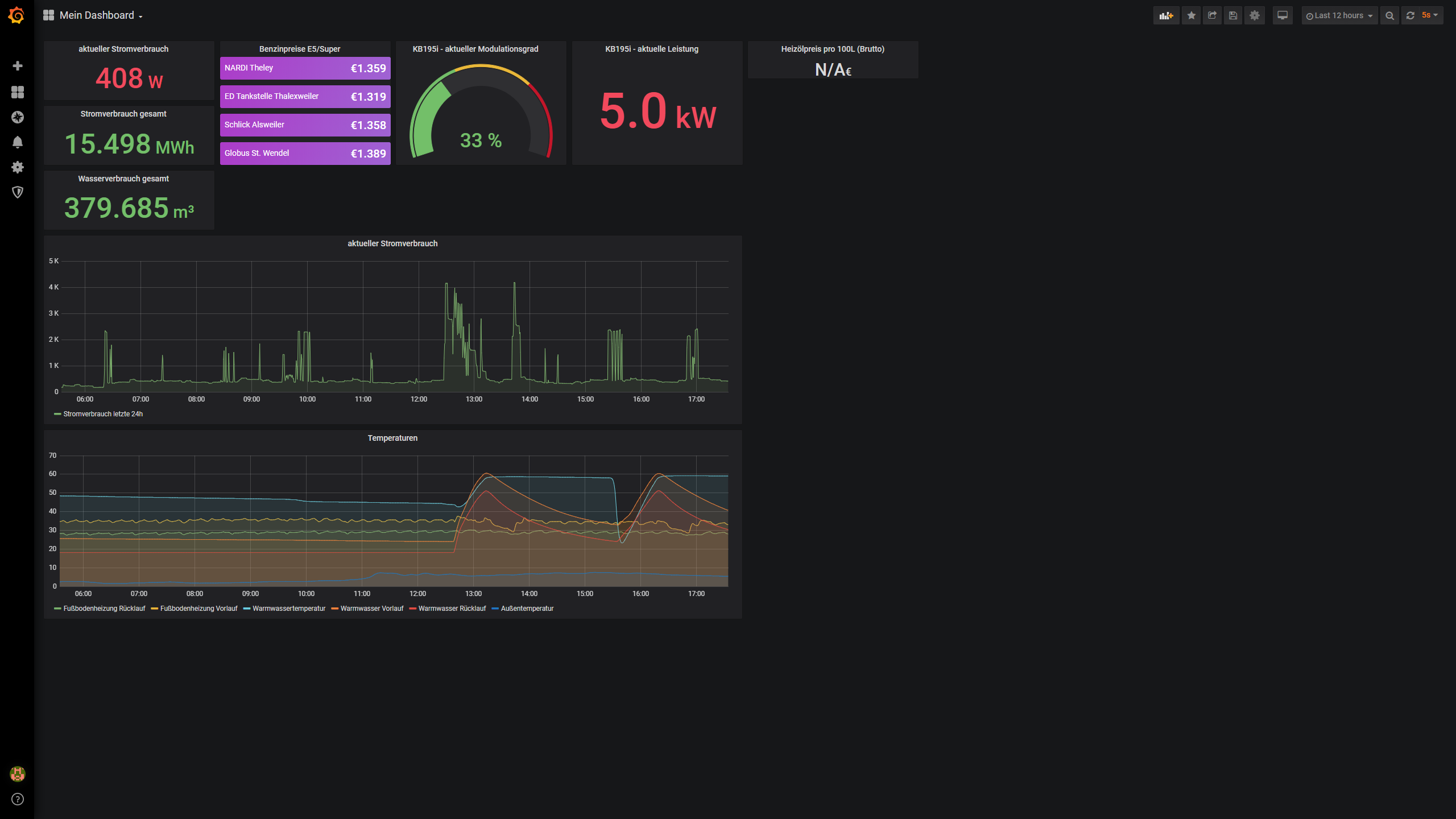Open the Help question mark icon
This screenshot has width=1456, height=819.
[18, 799]
